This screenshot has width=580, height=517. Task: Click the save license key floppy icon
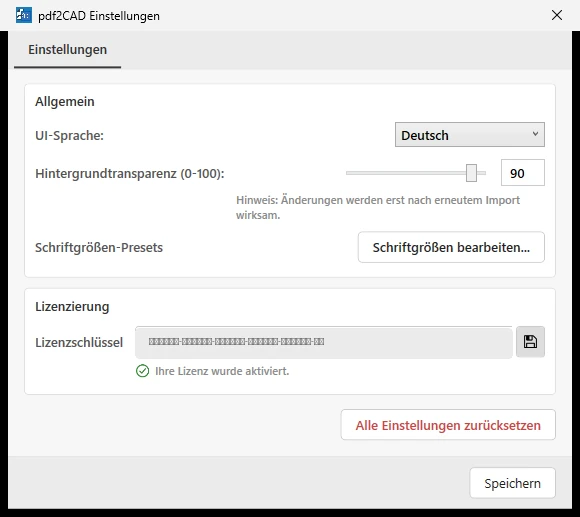[530, 342]
